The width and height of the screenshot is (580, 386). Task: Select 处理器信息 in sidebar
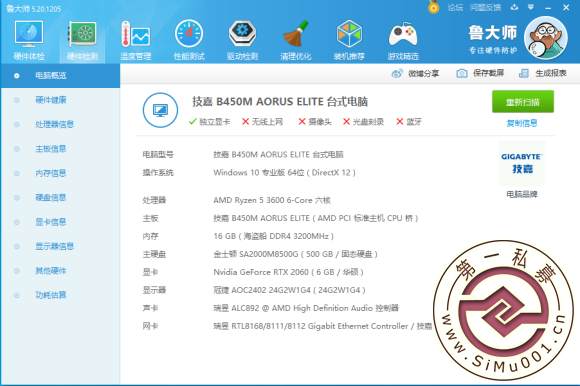point(54,124)
